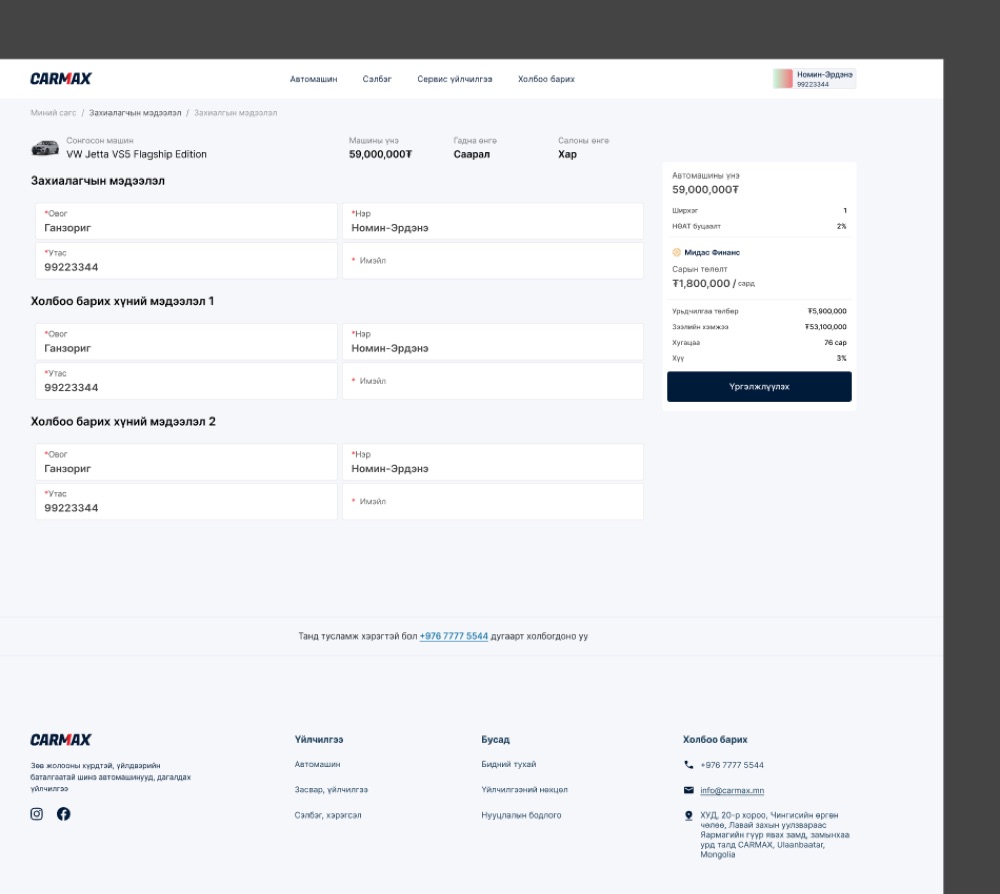Screen dimensions: 1000x894
Task: Click the location pin icon in footer
Action: coord(688,816)
